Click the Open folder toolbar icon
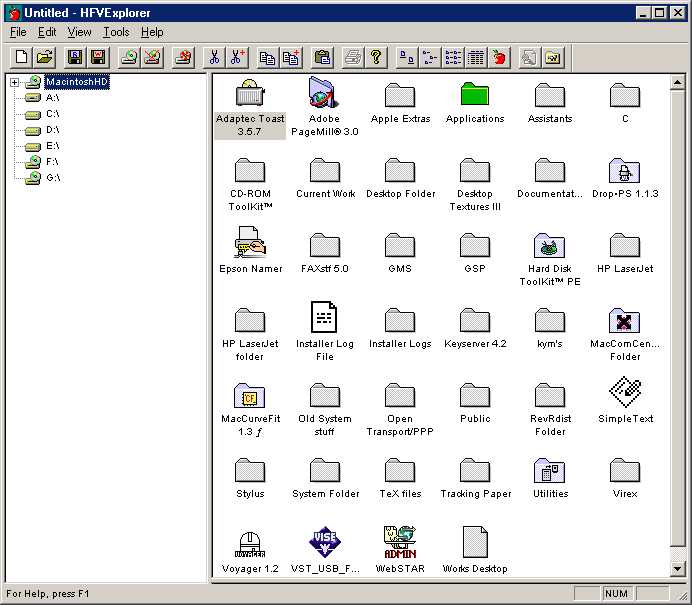This screenshot has width=692, height=605. point(44,57)
